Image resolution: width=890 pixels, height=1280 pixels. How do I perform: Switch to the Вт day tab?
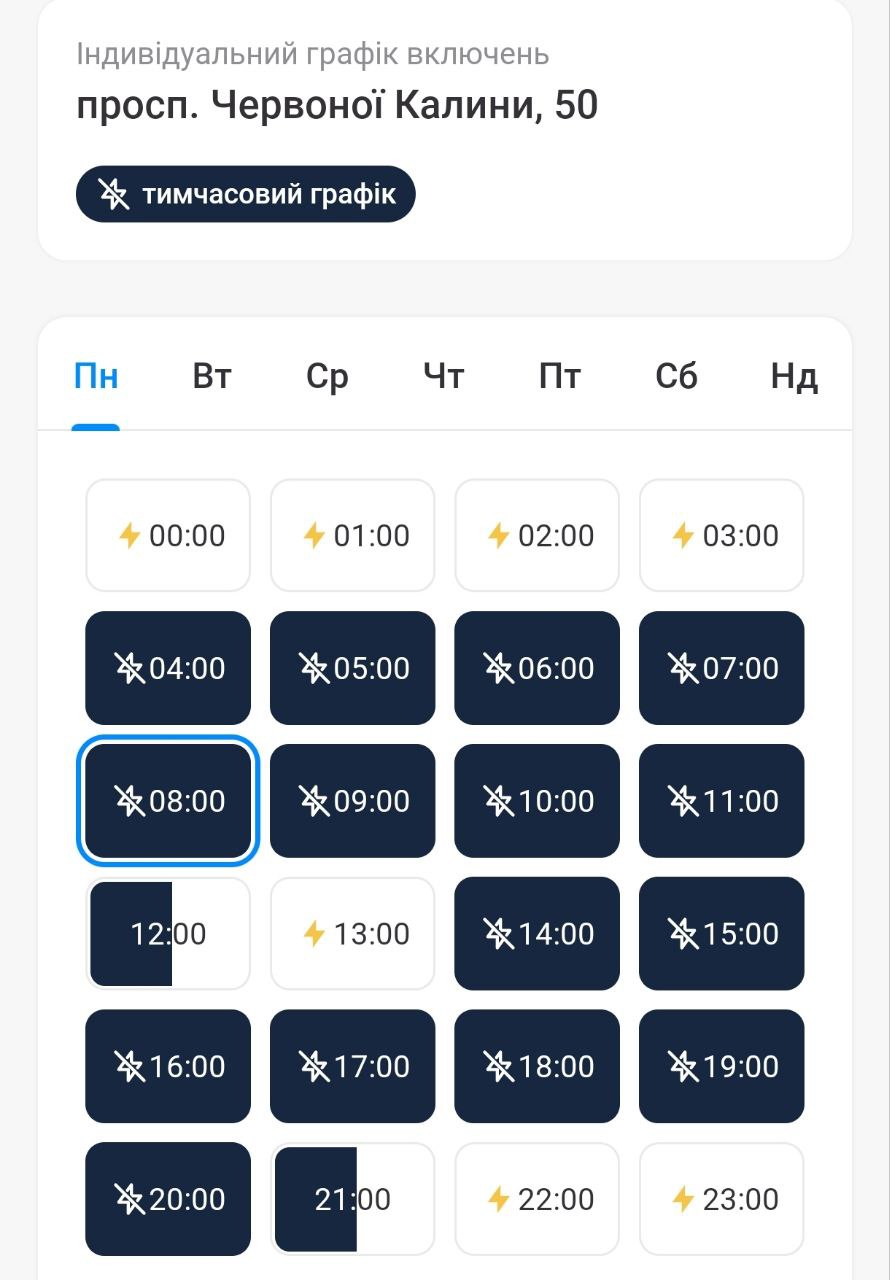pyautogui.click(x=212, y=377)
